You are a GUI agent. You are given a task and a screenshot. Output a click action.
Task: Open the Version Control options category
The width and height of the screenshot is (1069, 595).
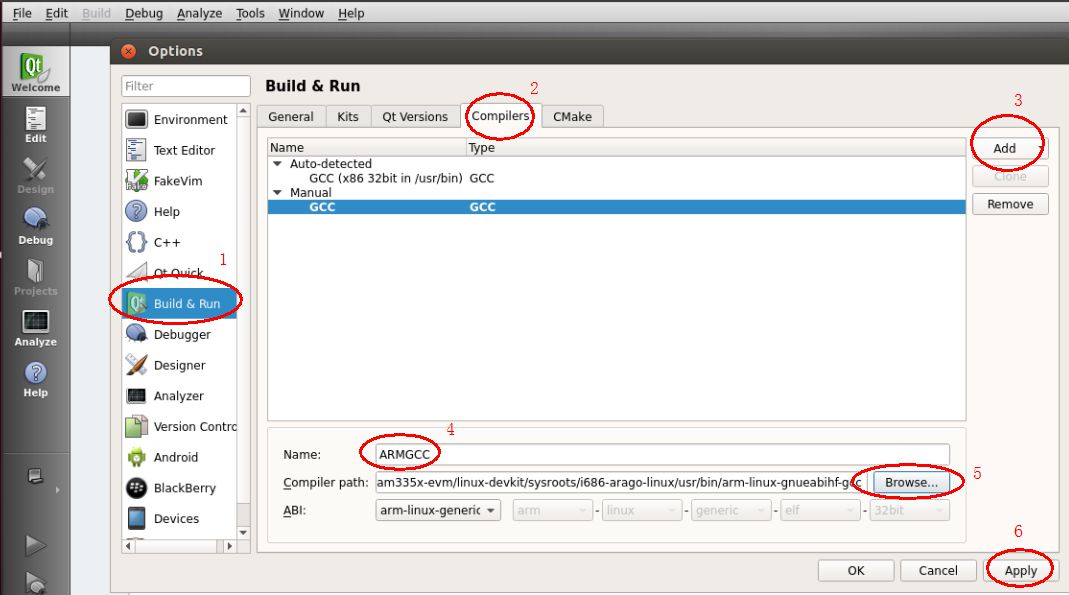179,426
